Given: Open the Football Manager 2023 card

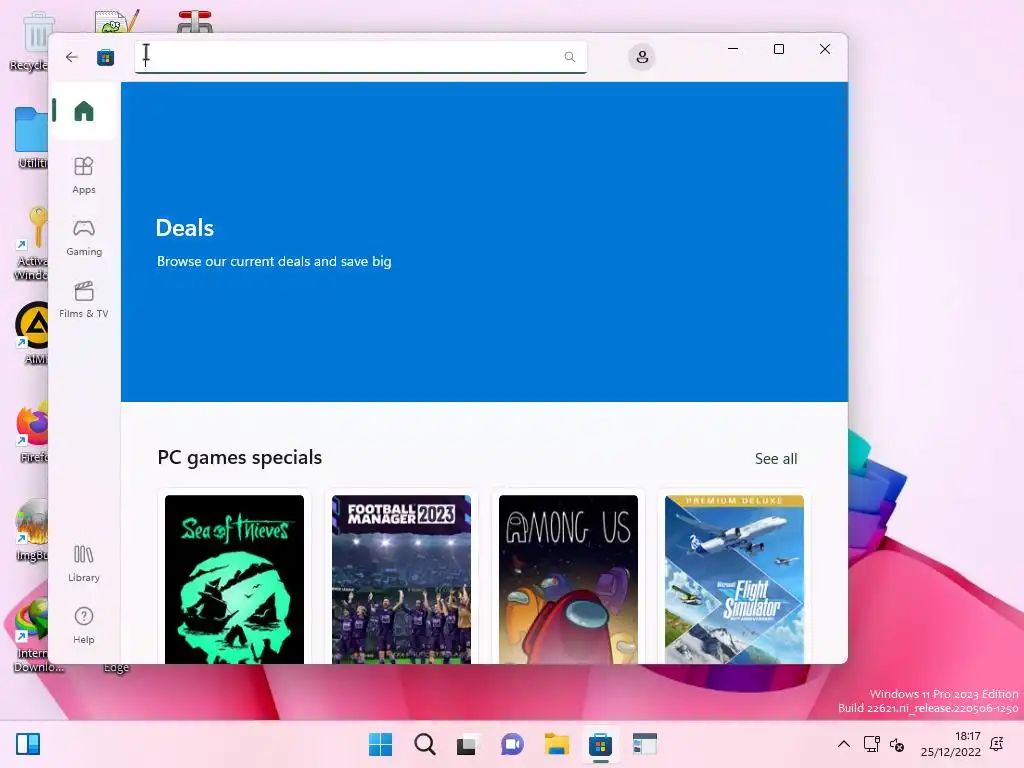Looking at the screenshot, I should click(x=401, y=578).
